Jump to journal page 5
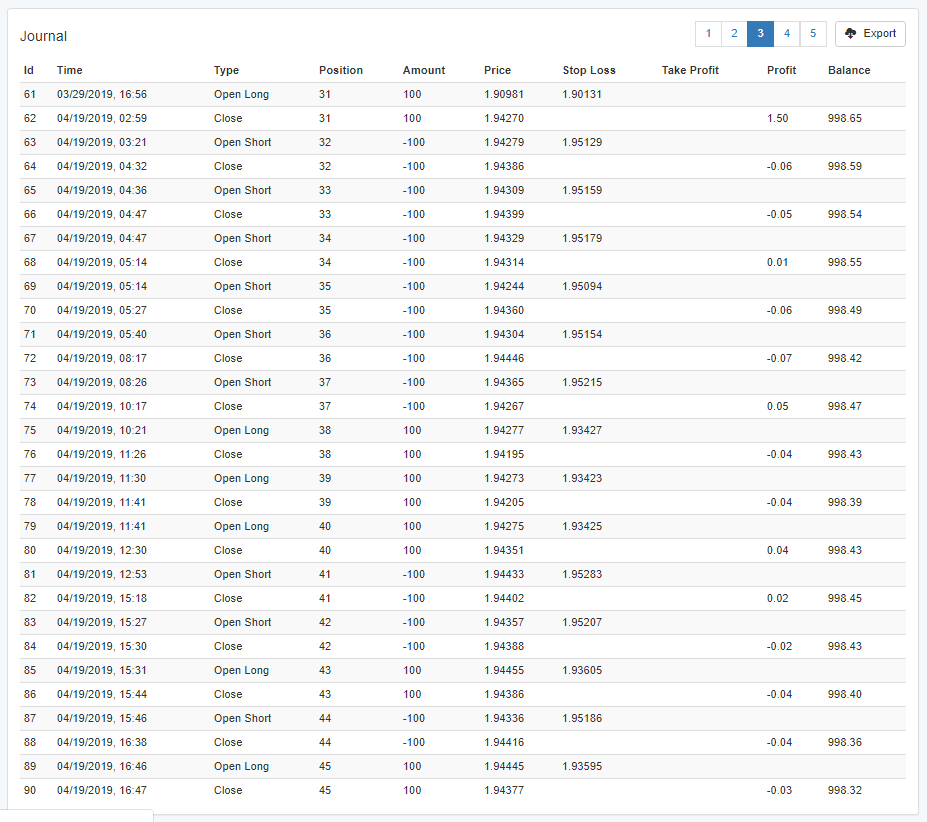Screen dimensions: 927x822 [813, 34]
